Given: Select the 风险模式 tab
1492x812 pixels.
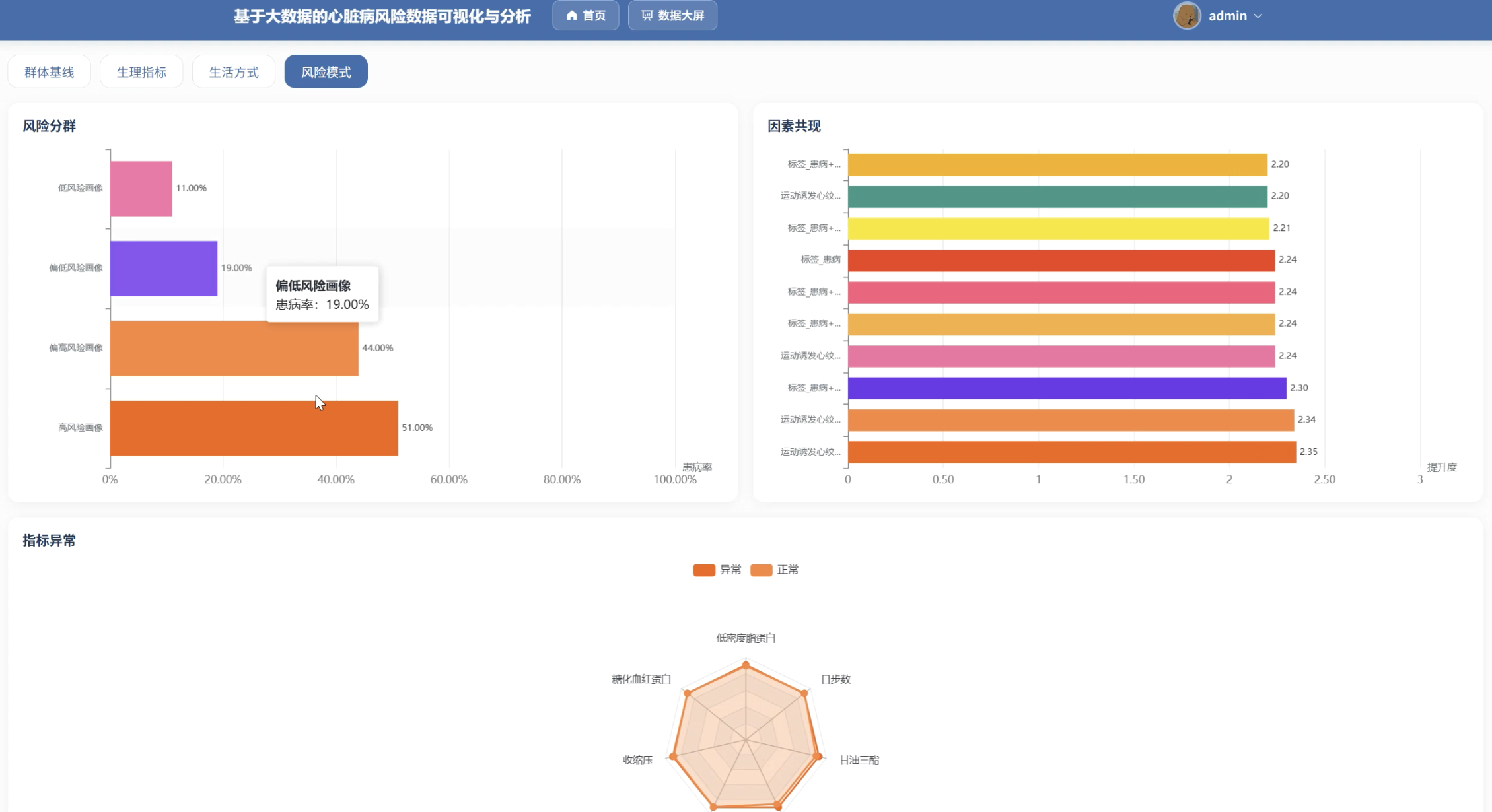Looking at the screenshot, I should 326,71.
